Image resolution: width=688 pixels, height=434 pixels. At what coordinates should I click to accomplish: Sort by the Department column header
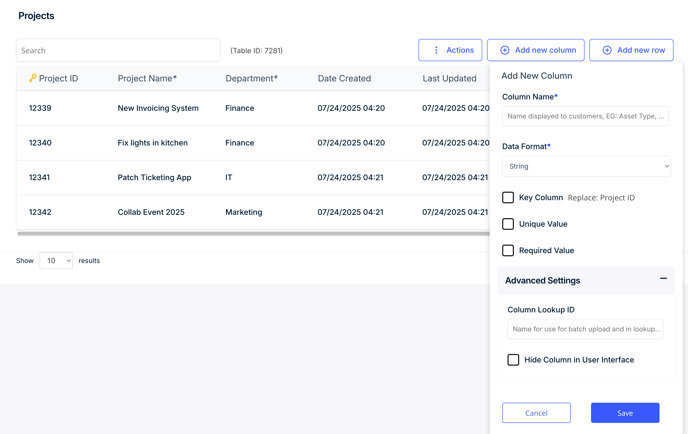(x=251, y=78)
